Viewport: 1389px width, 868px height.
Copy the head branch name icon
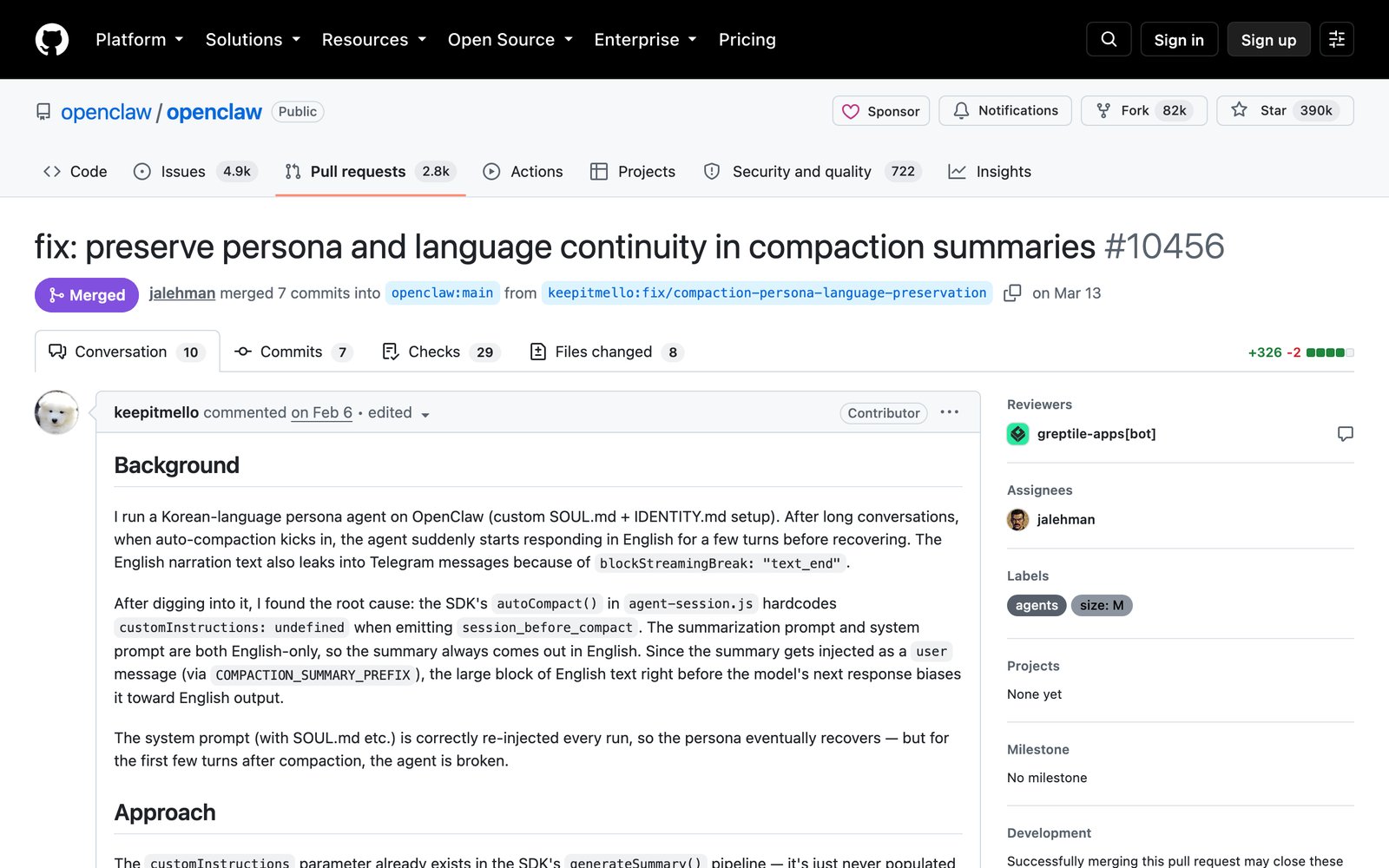coord(1012,293)
